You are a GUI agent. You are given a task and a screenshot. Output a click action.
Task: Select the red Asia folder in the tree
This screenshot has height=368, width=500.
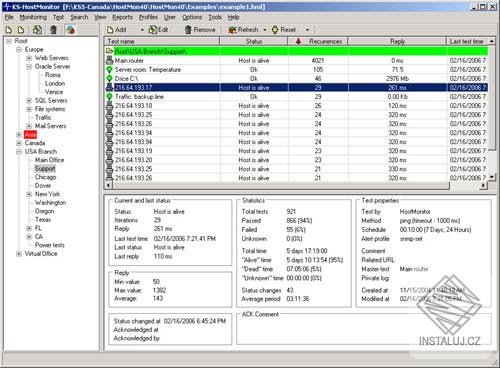click(x=30, y=135)
